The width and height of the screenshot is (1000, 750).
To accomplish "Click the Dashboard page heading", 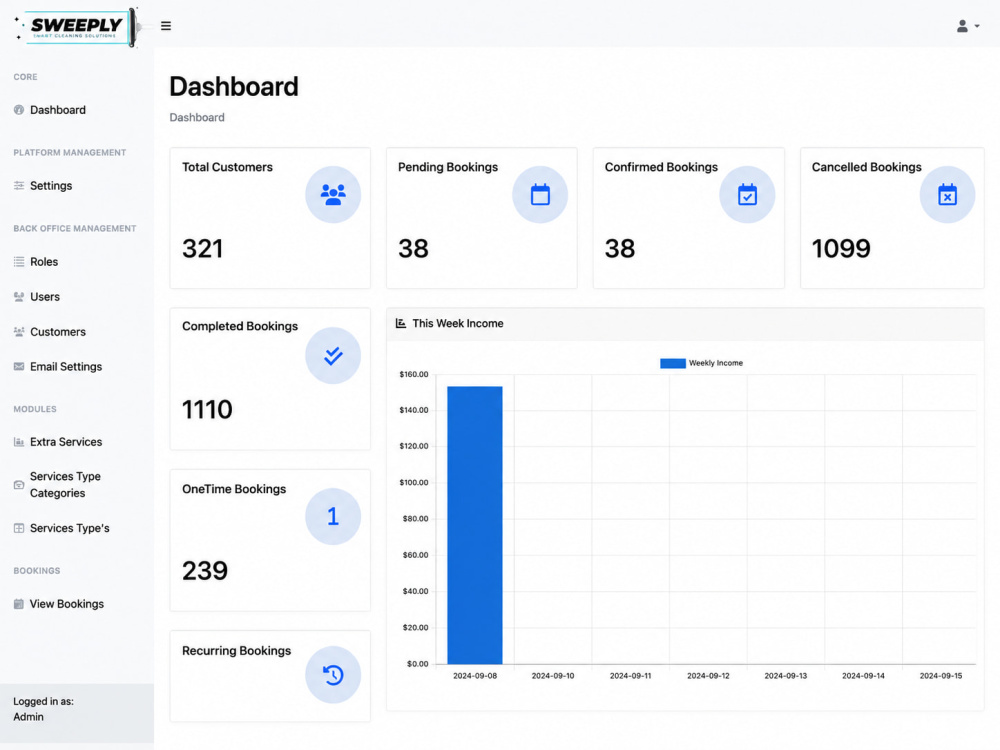I will point(233,87).
